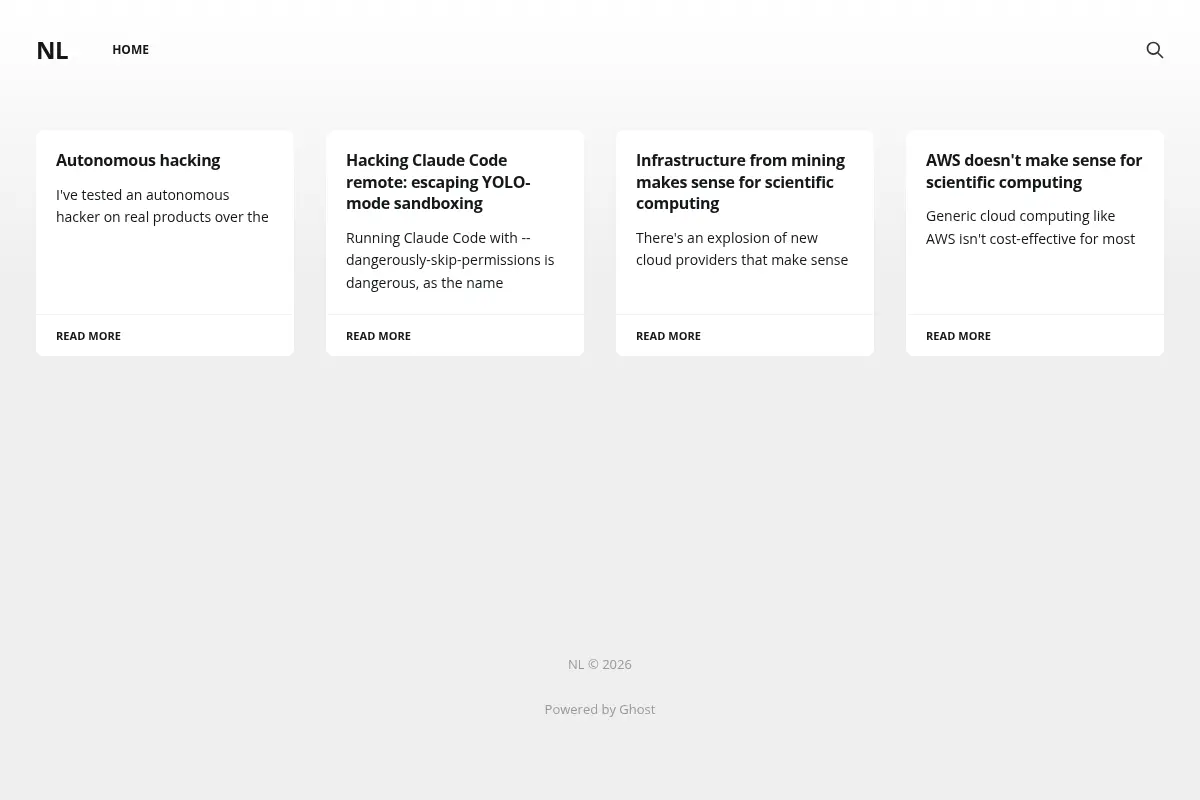Click excerpt 'I've tested an autonomous hacker'

[162, 206]
